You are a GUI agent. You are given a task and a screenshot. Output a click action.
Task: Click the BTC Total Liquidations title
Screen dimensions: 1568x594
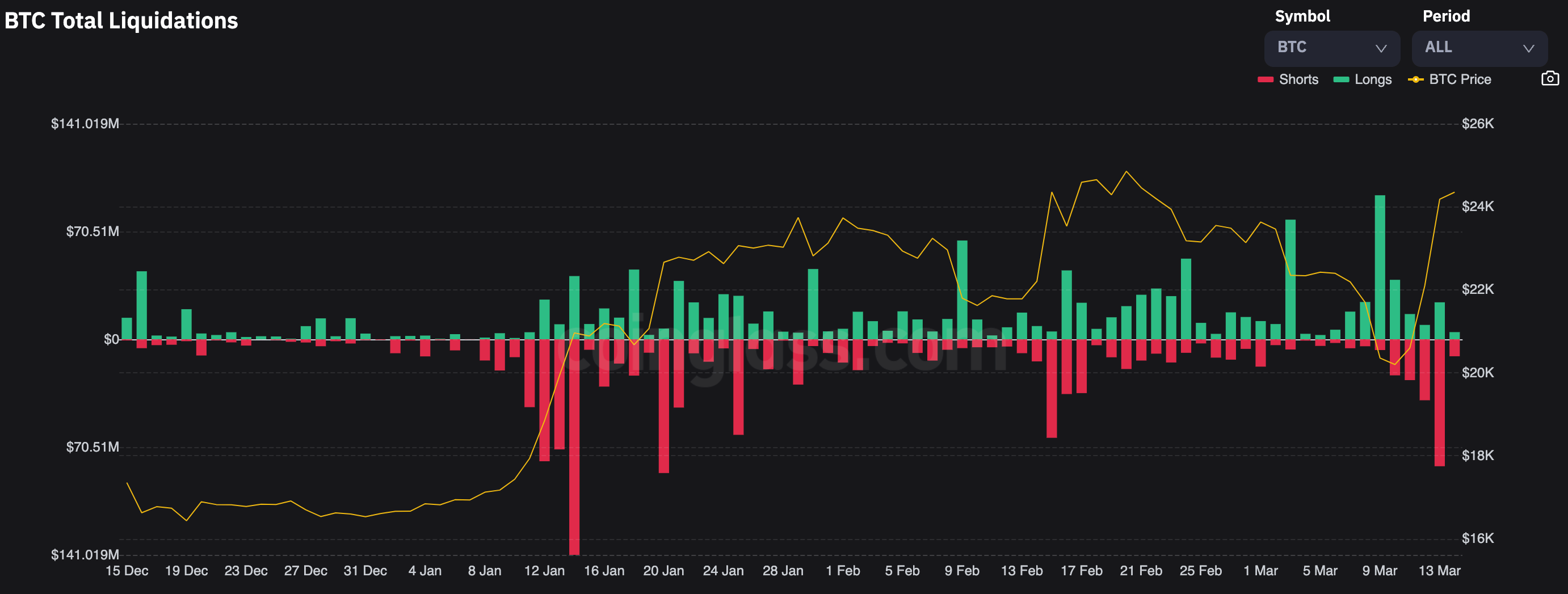pos(121,20)
